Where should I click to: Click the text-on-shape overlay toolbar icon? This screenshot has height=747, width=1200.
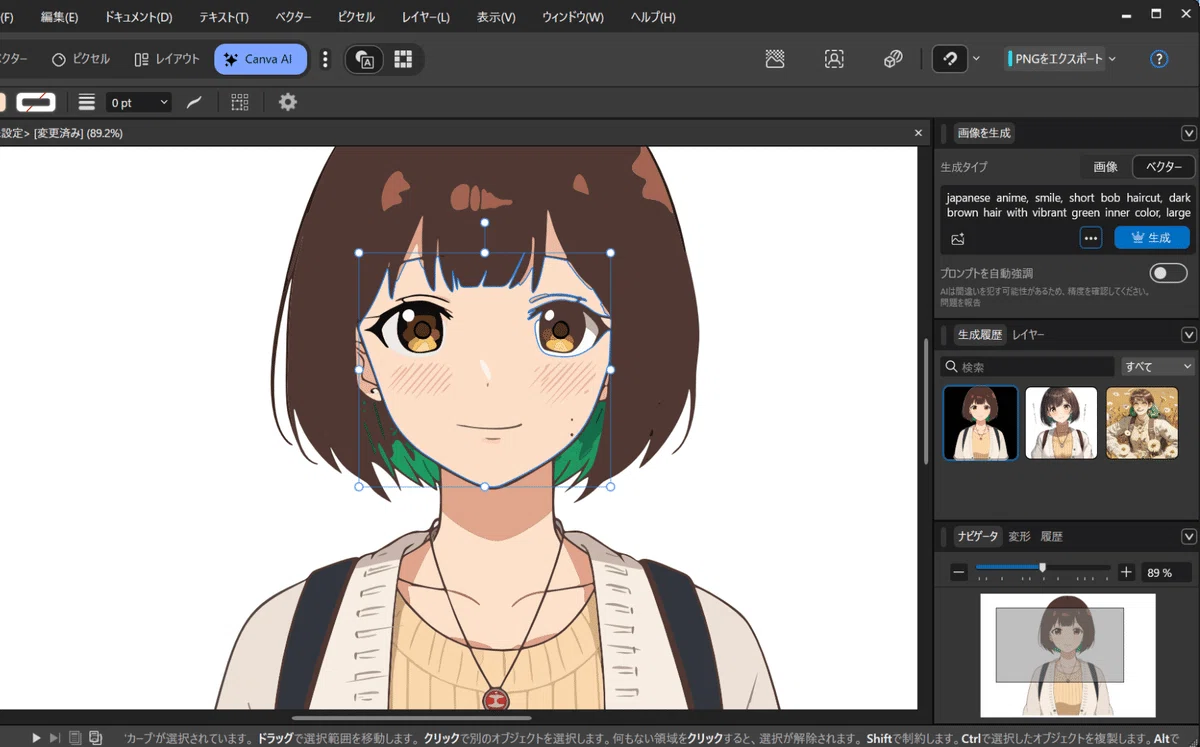click(x=366, y=60)
